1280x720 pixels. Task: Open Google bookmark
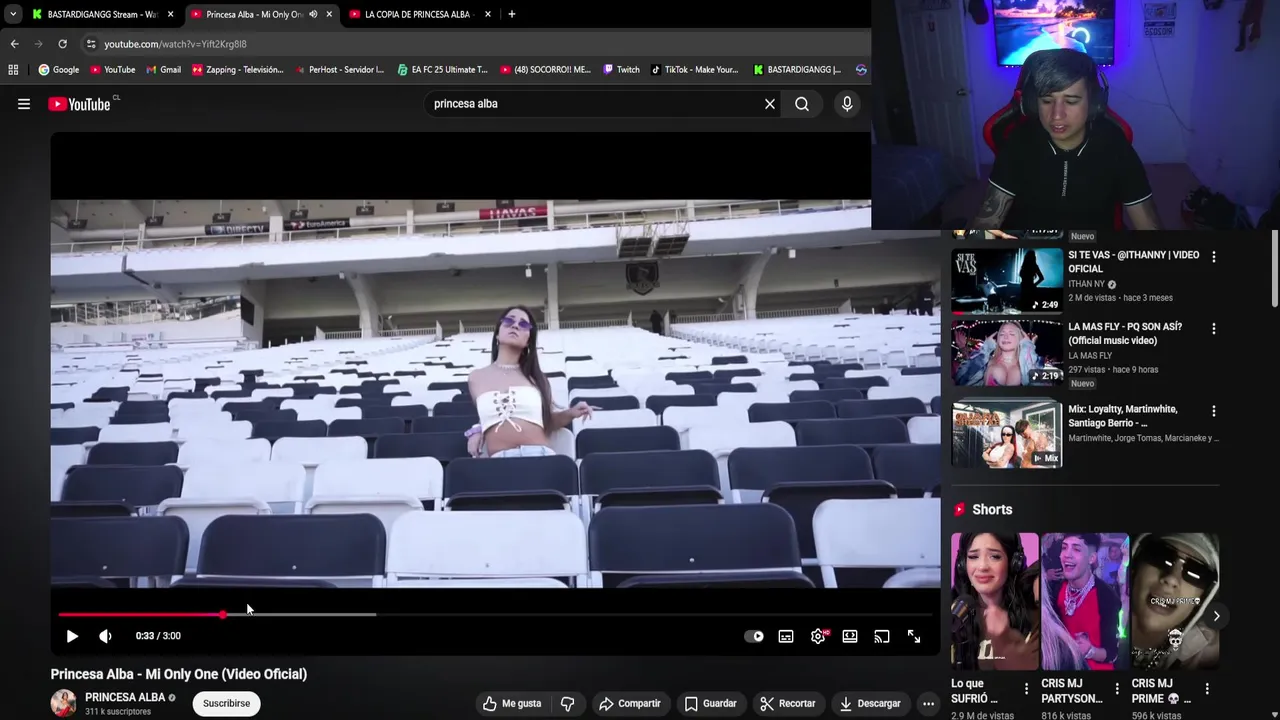[x=59, y=70]
